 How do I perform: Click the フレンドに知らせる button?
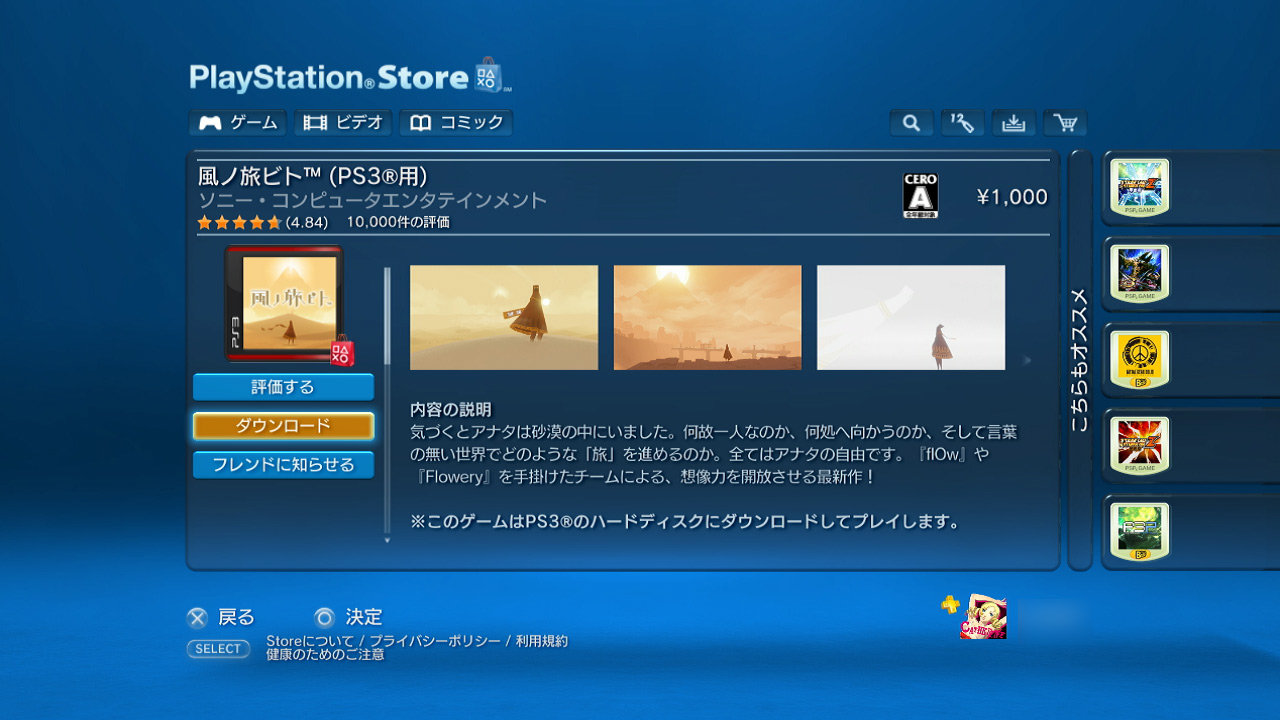pos(283,465)
